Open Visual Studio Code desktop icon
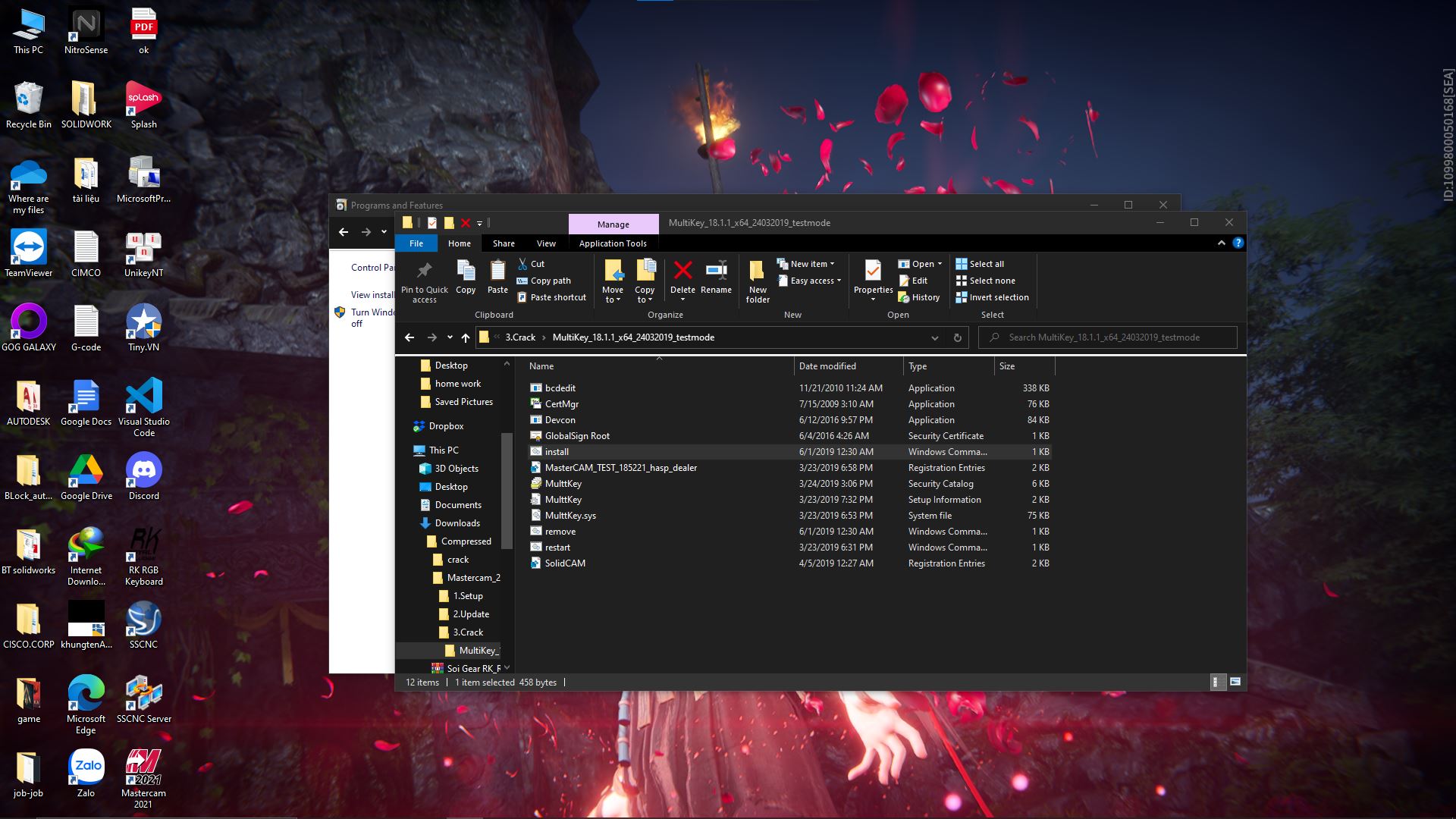The width and height of the screenshot is (1456, 819). pos(144,396)
